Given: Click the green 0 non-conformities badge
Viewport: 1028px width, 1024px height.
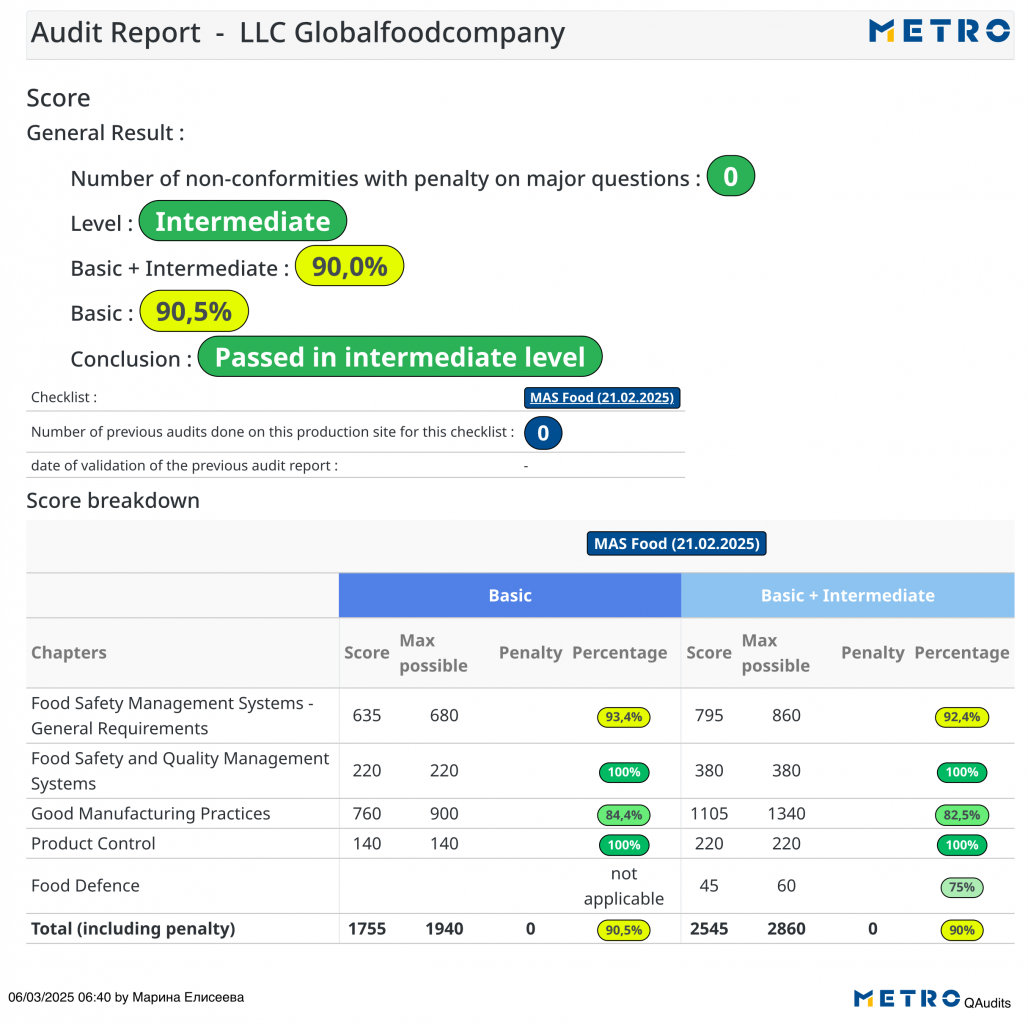Looking at the screenshot, I should coord(730,176).
